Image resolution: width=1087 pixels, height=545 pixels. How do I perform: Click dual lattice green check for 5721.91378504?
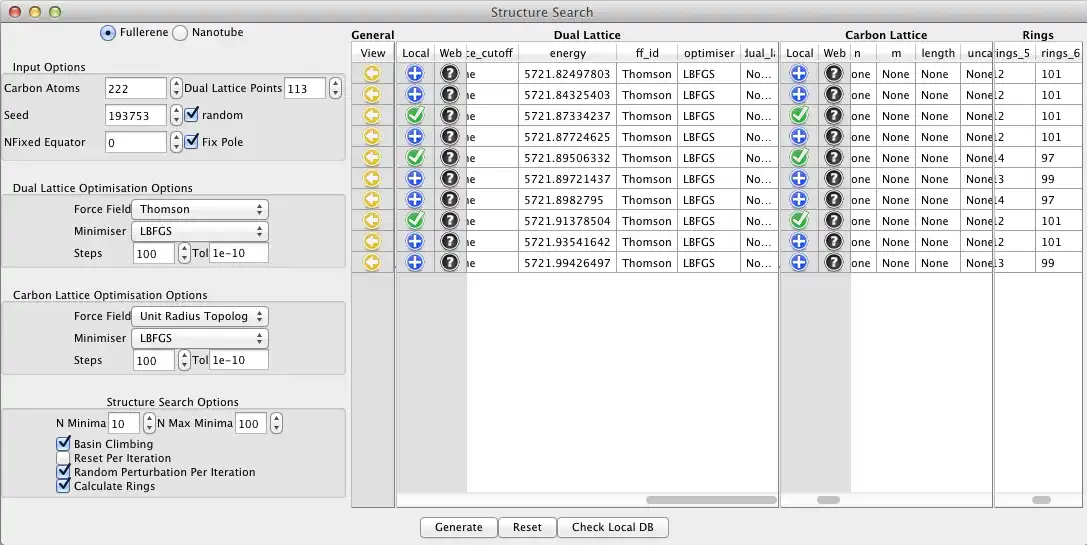415,220
